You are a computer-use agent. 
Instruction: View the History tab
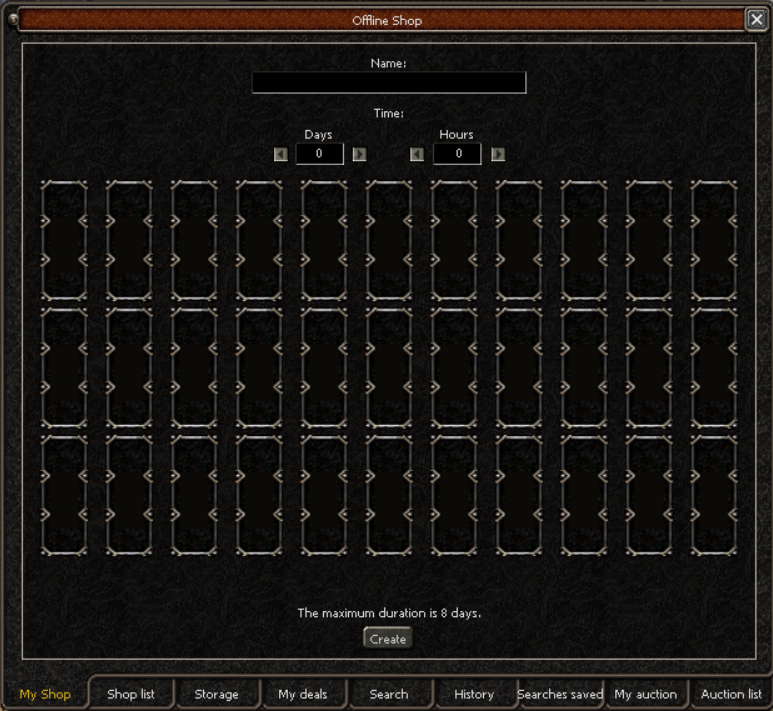pyautogui.click(x=474, y=694)
